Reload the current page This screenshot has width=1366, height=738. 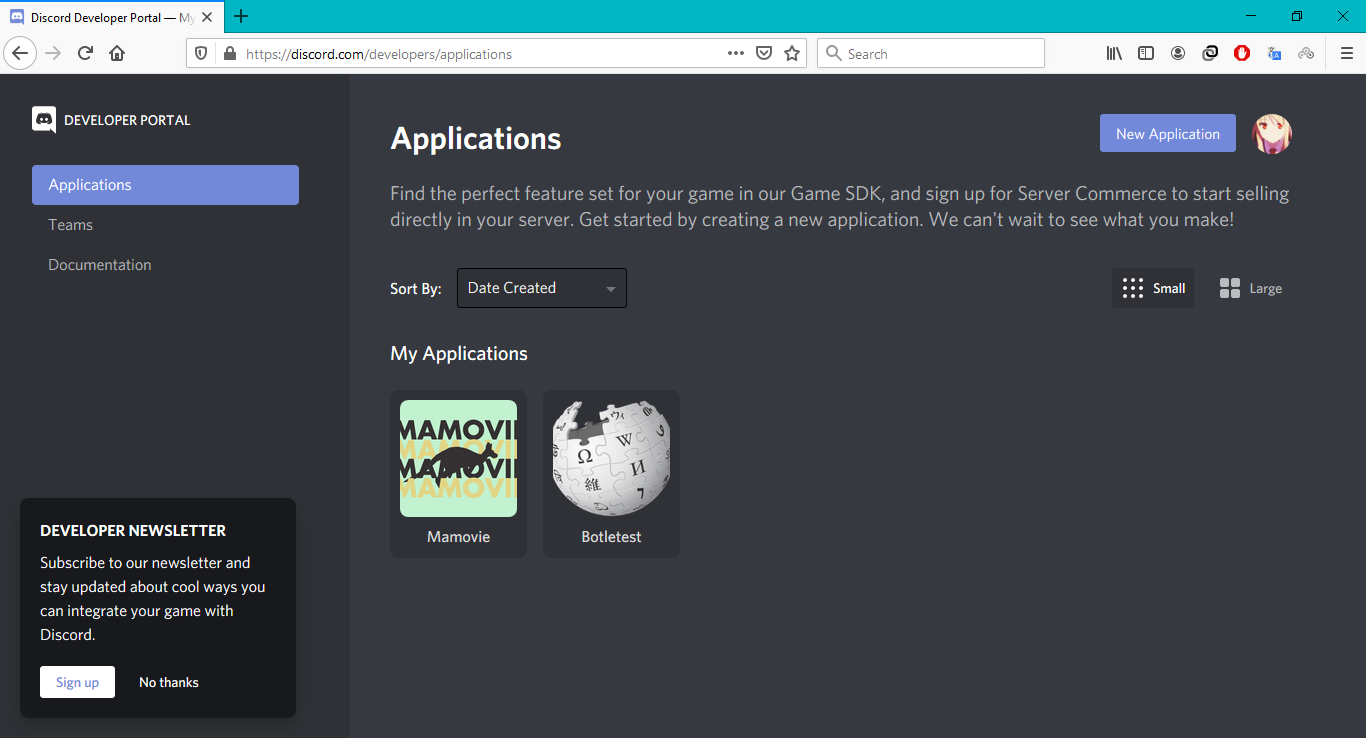pos(85,53)
